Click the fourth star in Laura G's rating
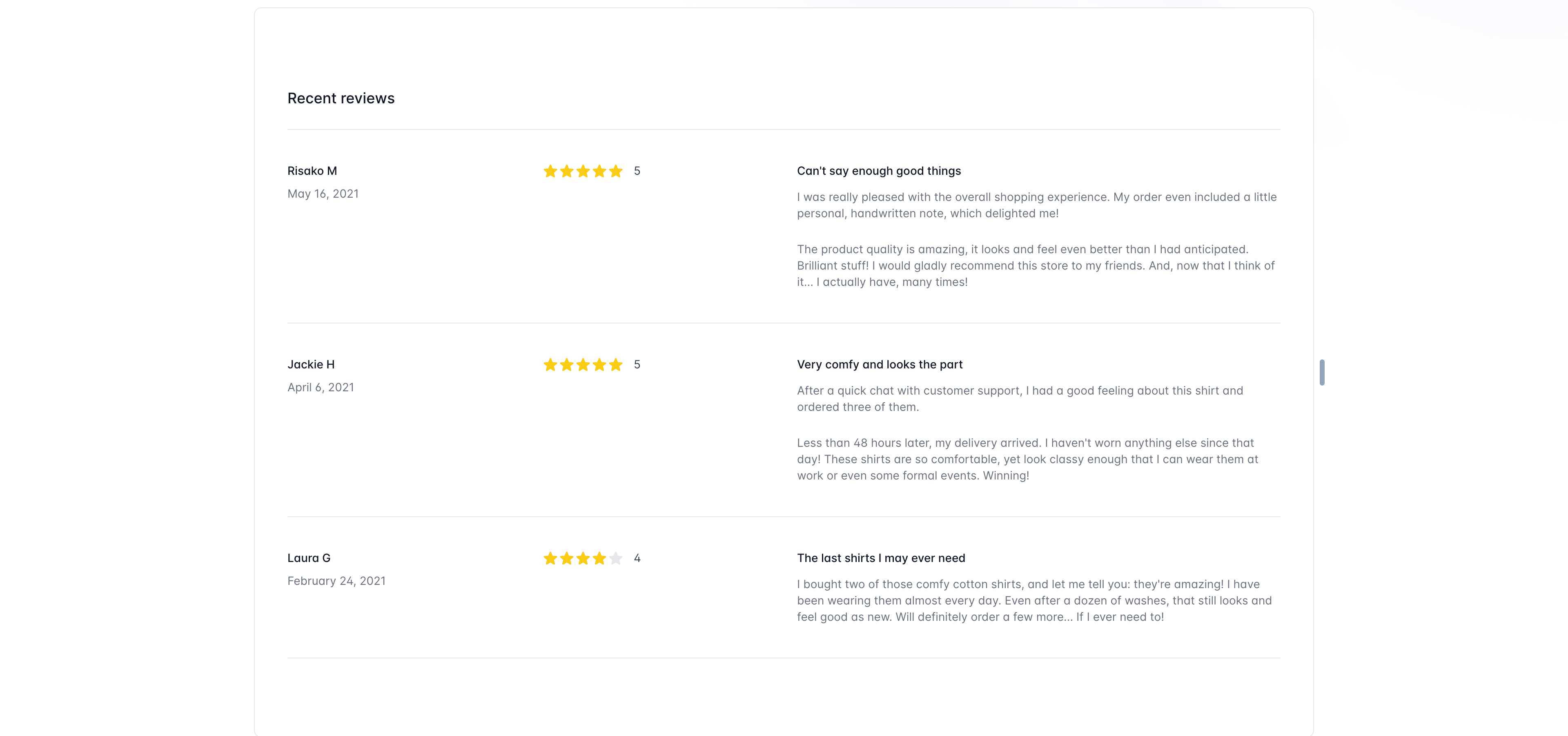Screen dimensions: 1568x736 tap(599, 558)
